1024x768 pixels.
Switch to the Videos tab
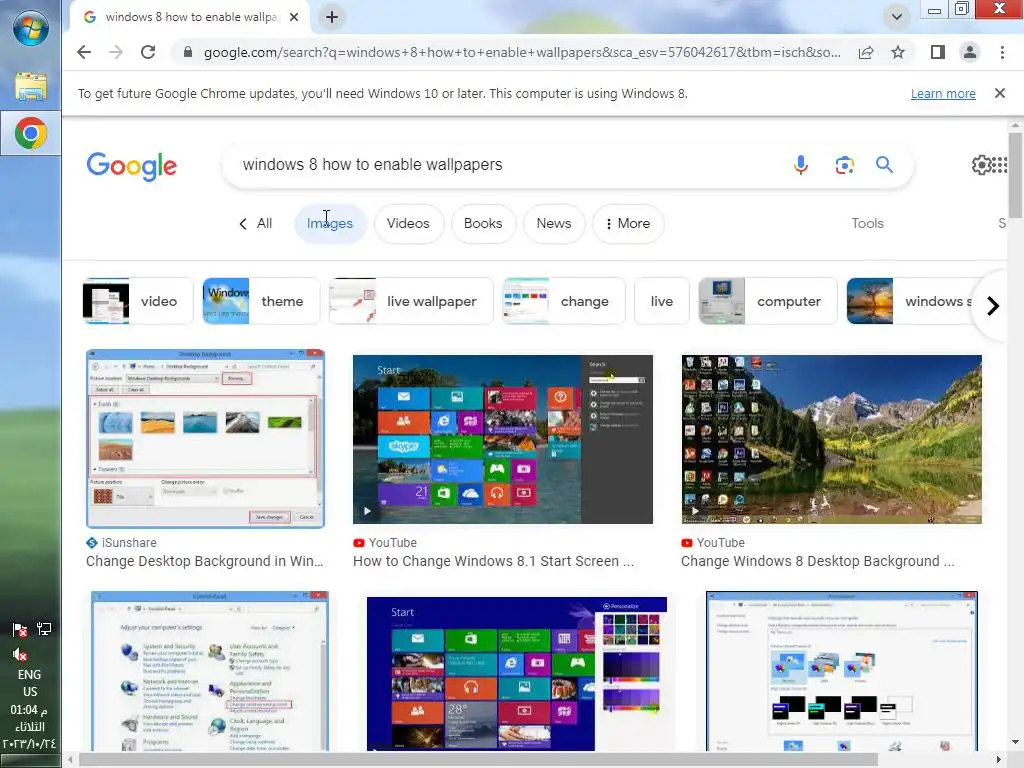[408, 223]
